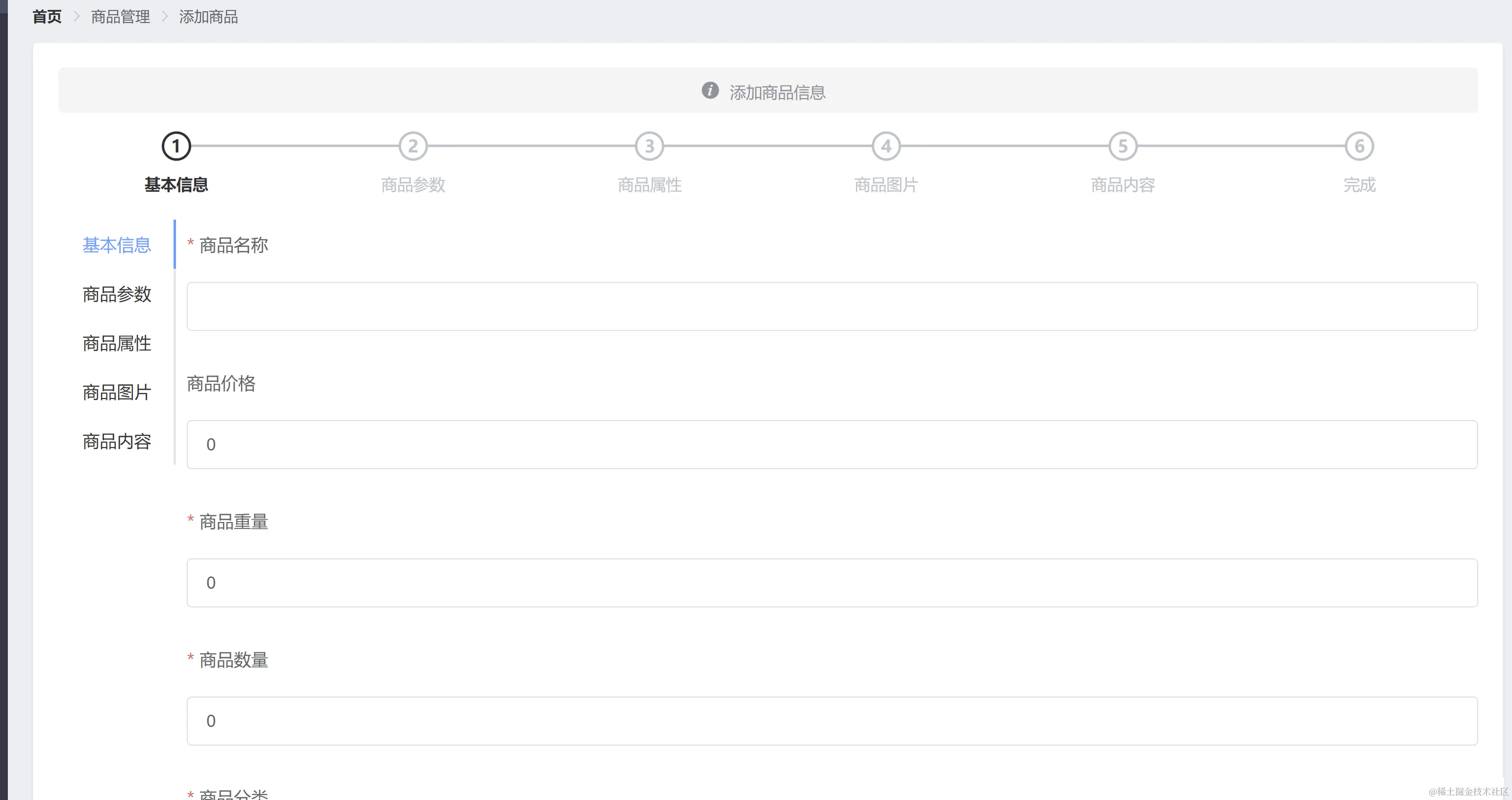The image size is (1512, 800).
Task: Select the 商品图片 side tab
Action: 117,392
